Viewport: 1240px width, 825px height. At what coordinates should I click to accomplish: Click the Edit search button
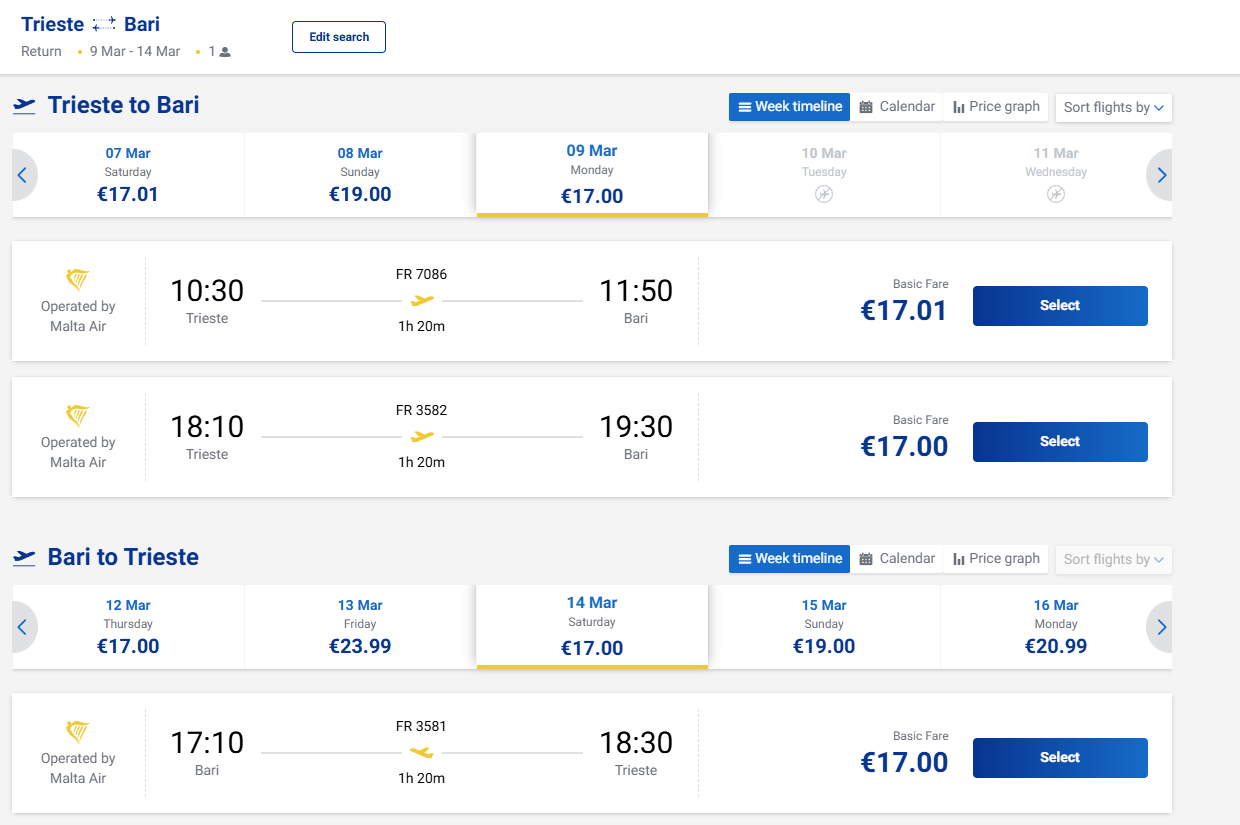(x=338, y=37)
